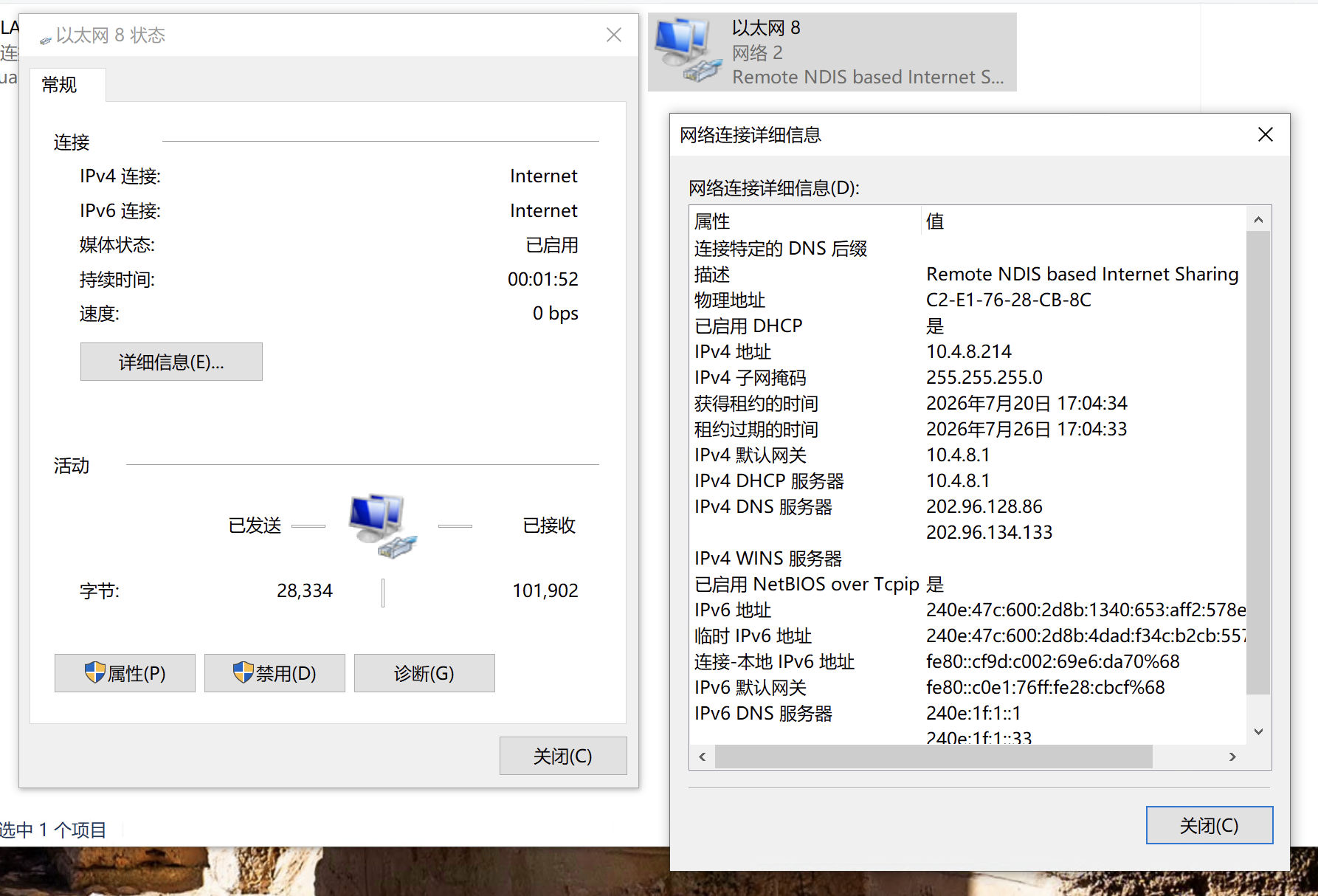The image size is (1318, 896).
Task: Select the IPv4 地址 value 10.4.8.214
Action: 969,352
